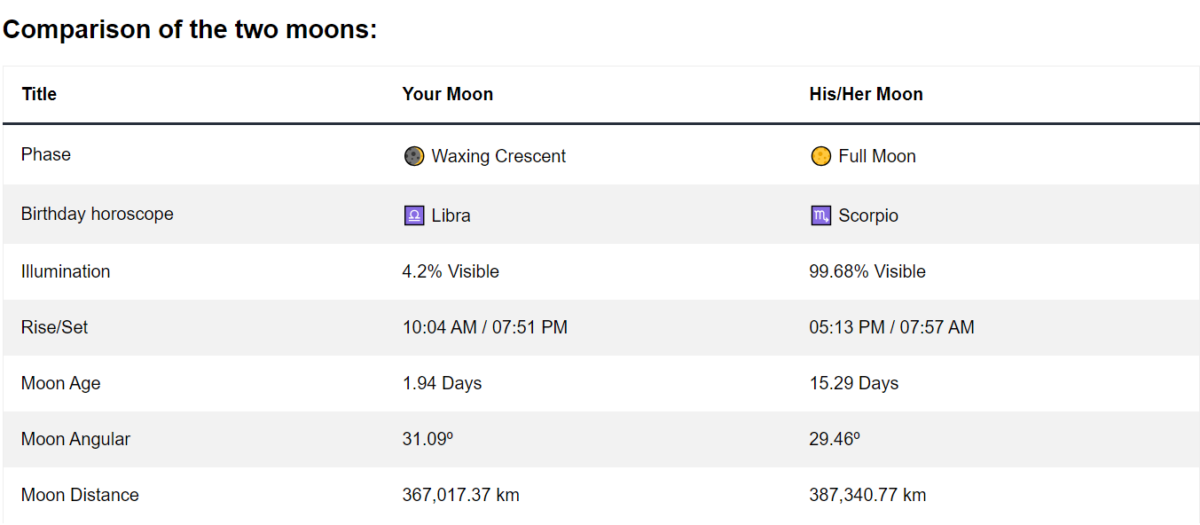Click the 1.94 Days moon age value
1200x525 pixels.
coord(441,383)
